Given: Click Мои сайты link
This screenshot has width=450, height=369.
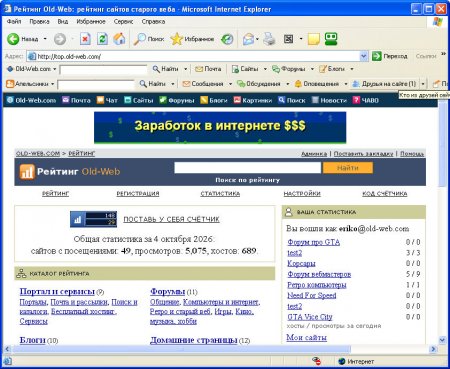Looking at the screenshot, I should pos(306,337).
